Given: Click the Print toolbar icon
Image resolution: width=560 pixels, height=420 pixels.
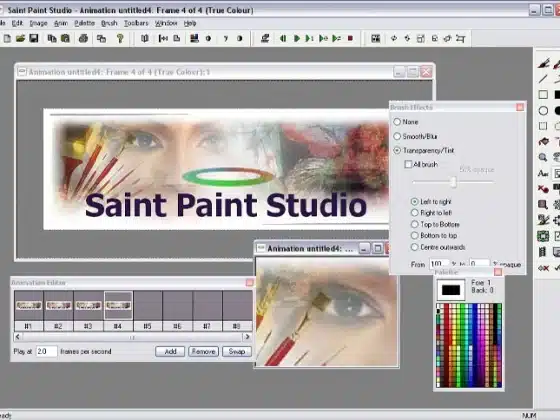Looking at the screenshot, I should click(x=83, y=38).
